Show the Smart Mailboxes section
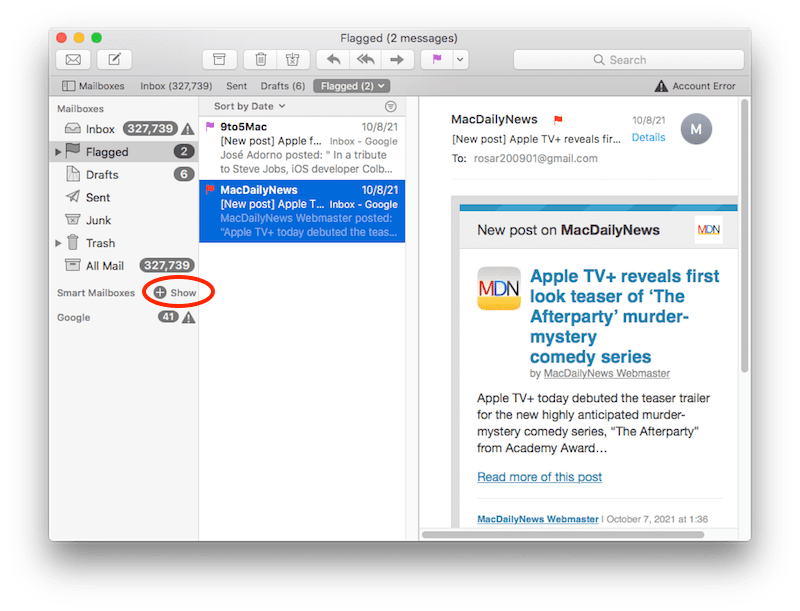 [177, 292]
